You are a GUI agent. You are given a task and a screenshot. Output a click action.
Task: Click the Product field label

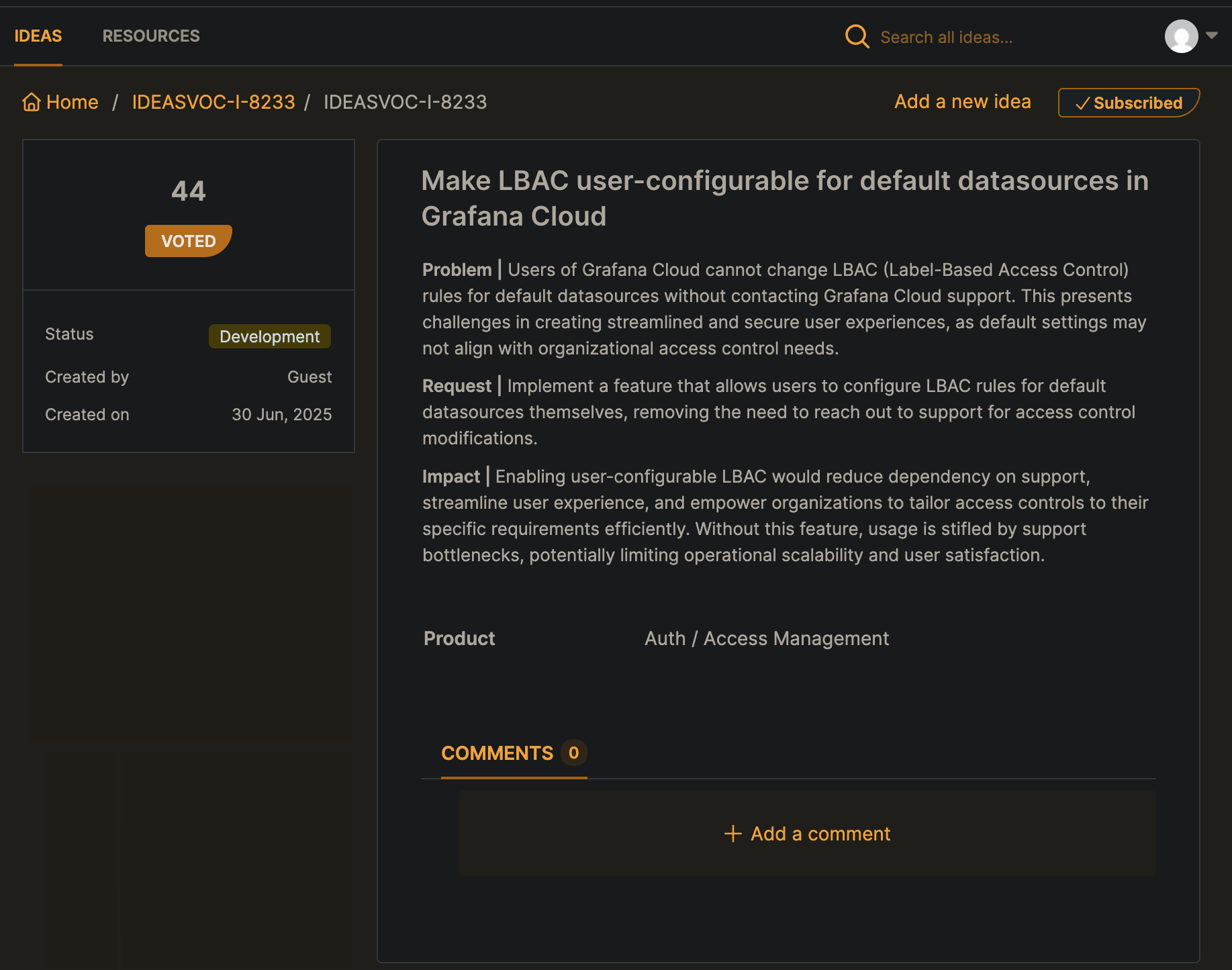tap(459, 638)
